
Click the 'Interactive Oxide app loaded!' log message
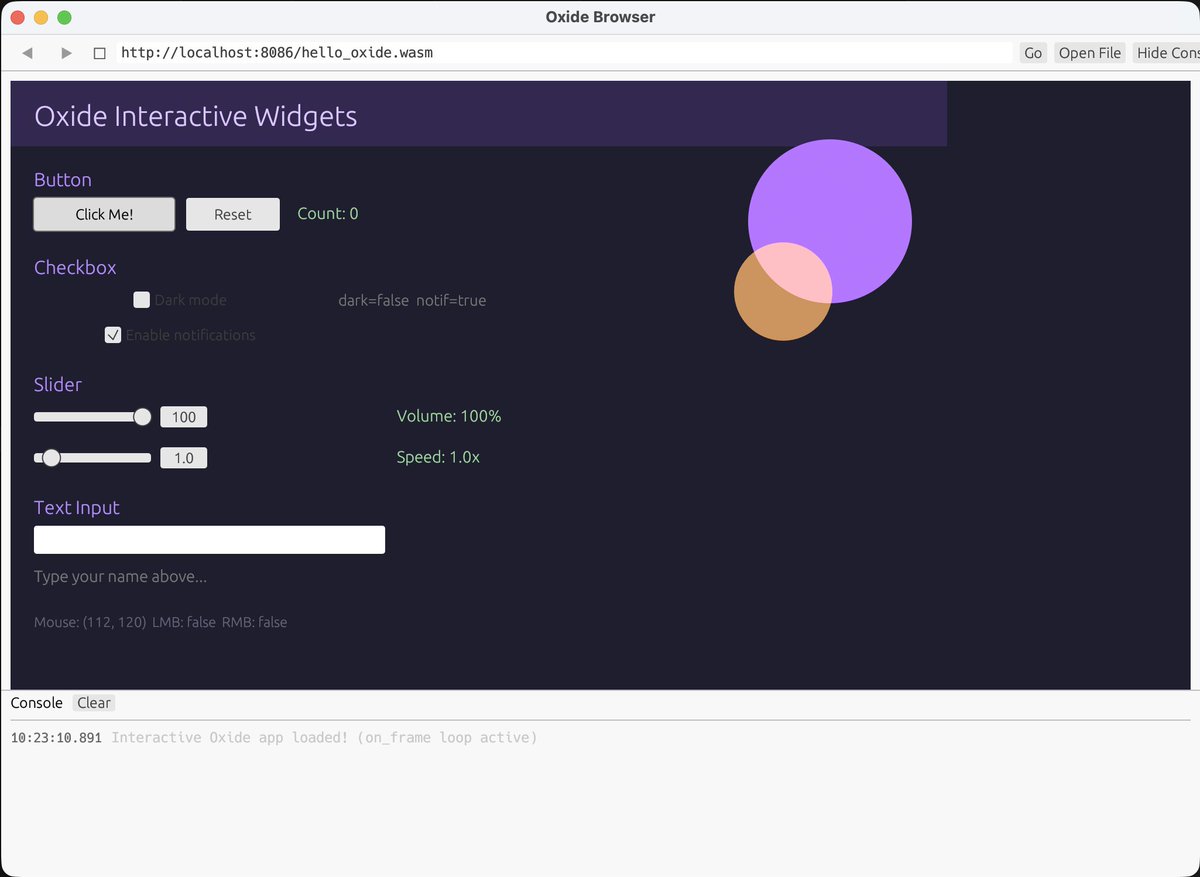pyautogui.click(x=324, y=738)
